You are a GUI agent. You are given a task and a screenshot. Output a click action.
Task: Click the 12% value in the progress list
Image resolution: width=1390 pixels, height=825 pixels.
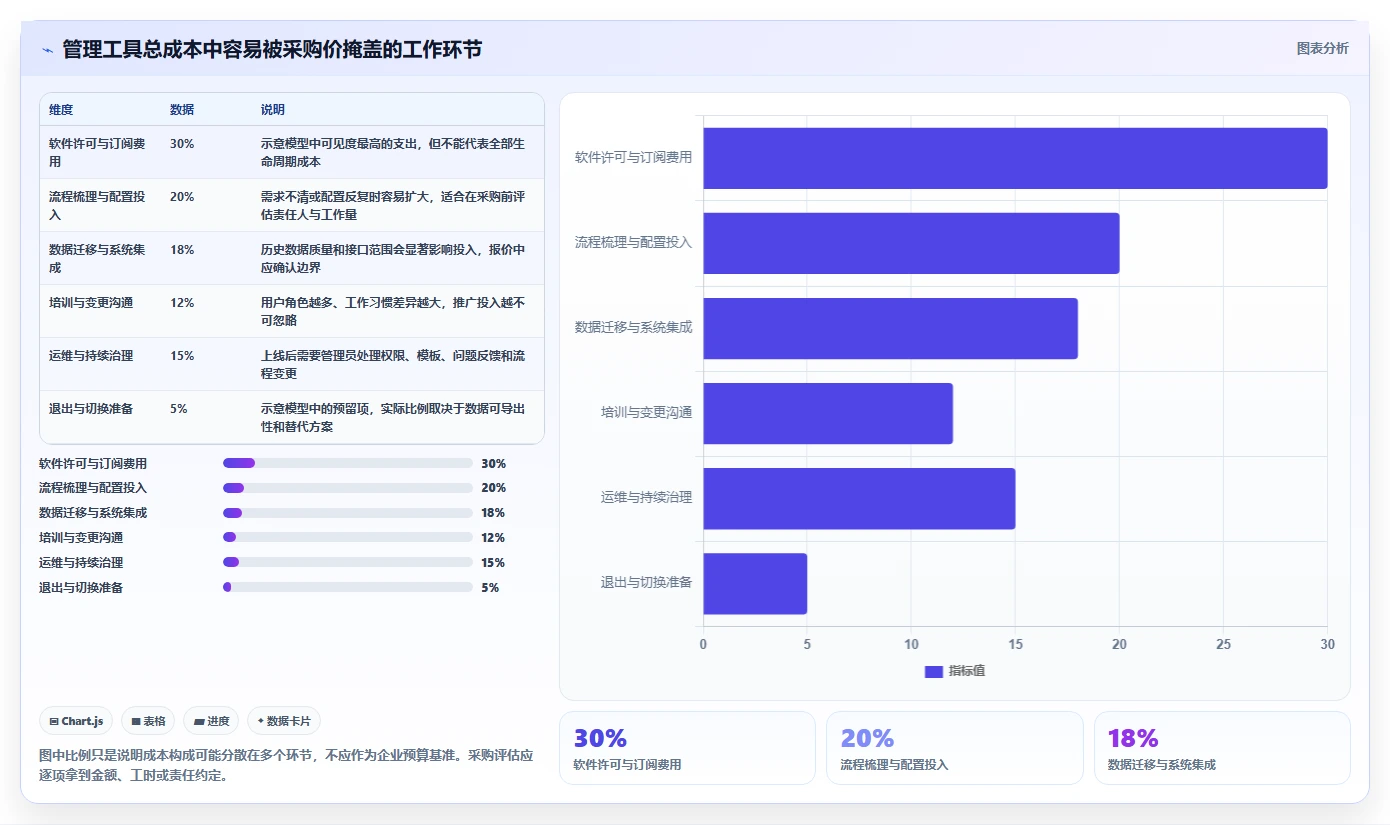[494, 538]
